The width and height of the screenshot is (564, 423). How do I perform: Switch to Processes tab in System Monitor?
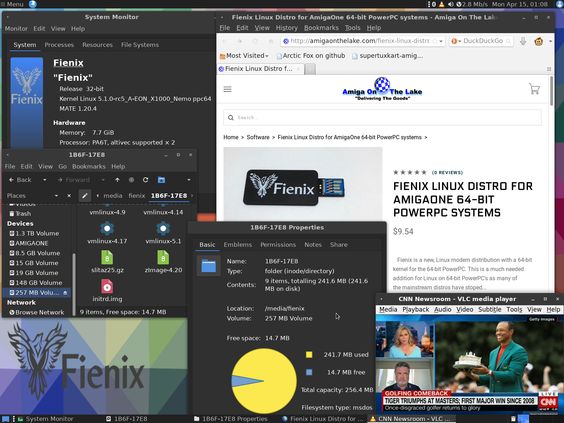tap(59, 45)
